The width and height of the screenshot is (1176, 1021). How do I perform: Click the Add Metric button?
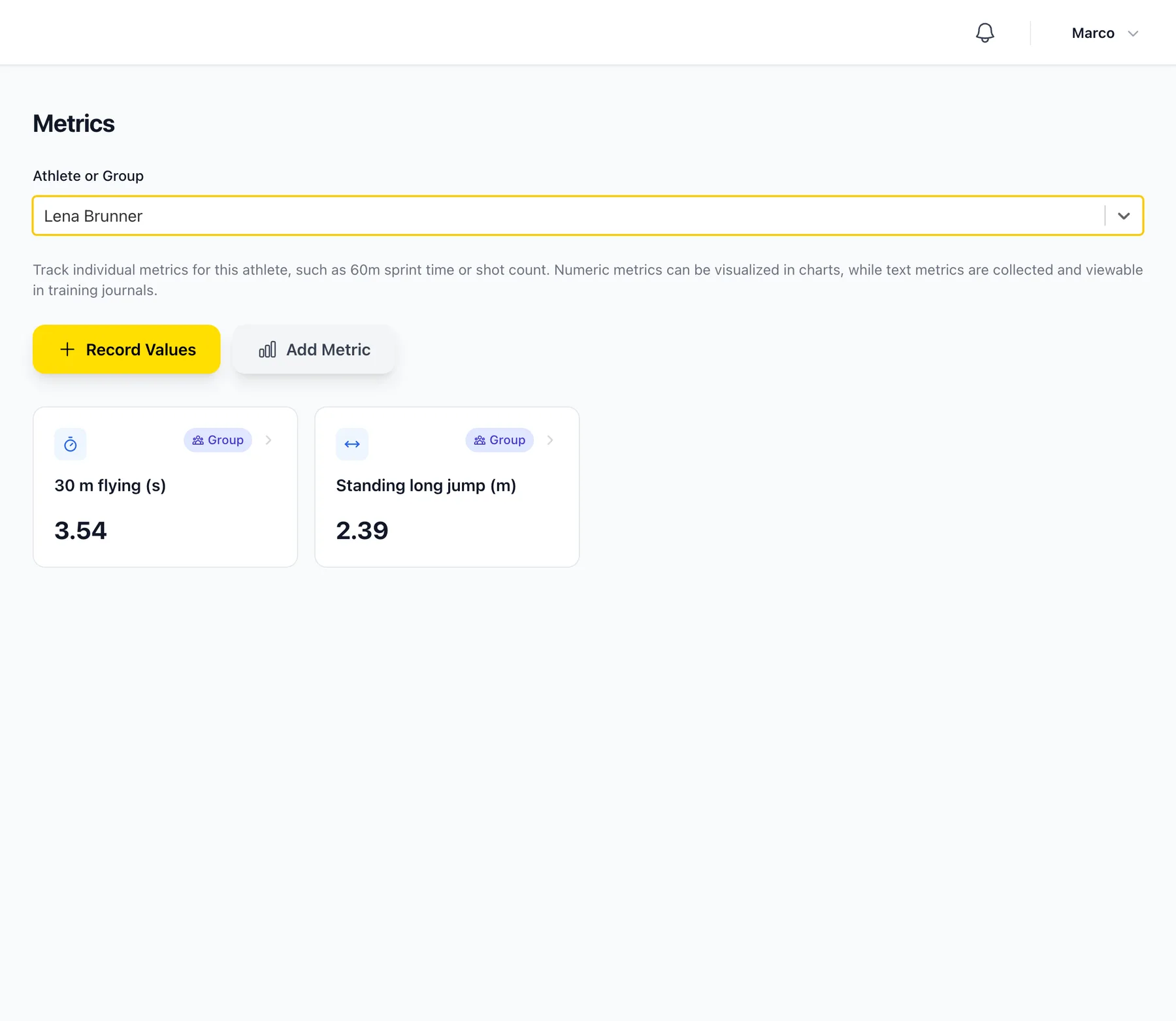click(314, 349)
